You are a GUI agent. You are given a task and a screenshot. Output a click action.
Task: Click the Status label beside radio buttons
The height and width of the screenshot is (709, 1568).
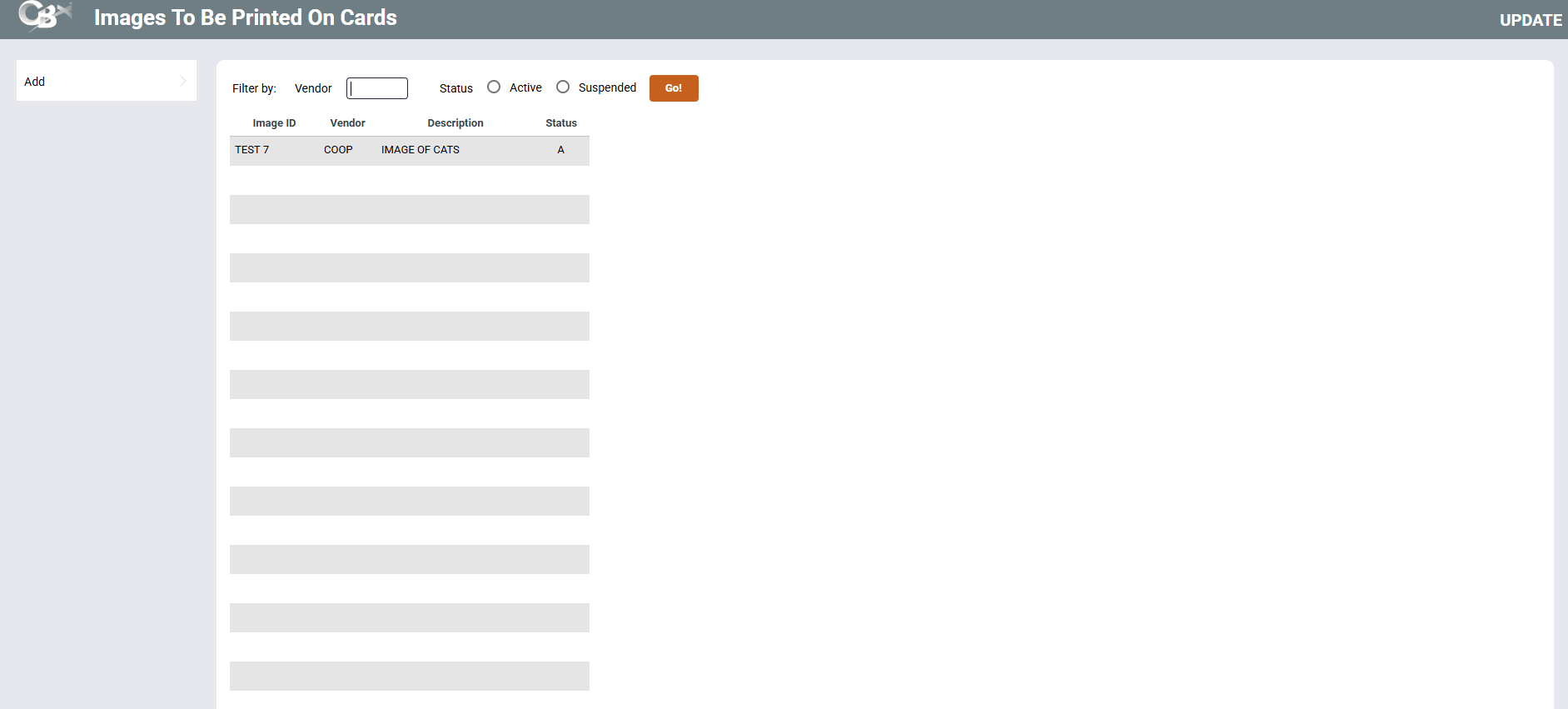pos(455,88)
